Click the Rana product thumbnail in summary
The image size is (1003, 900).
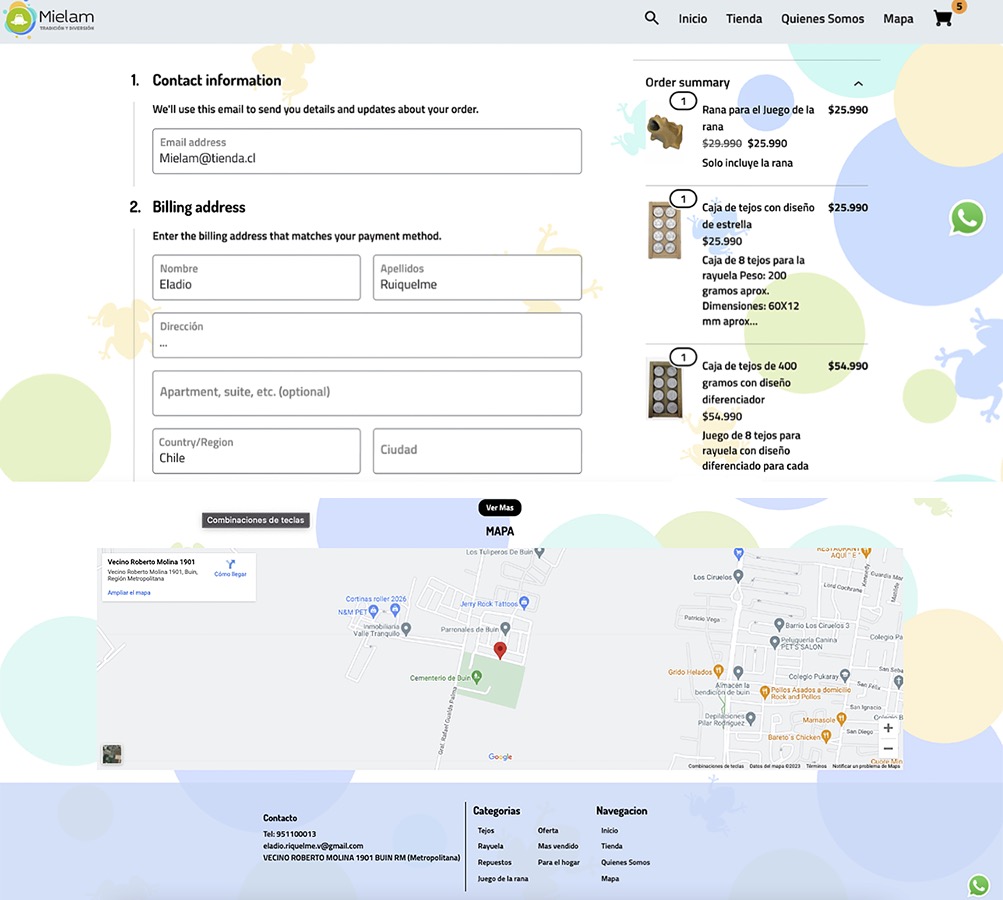[x=664, y=130]
